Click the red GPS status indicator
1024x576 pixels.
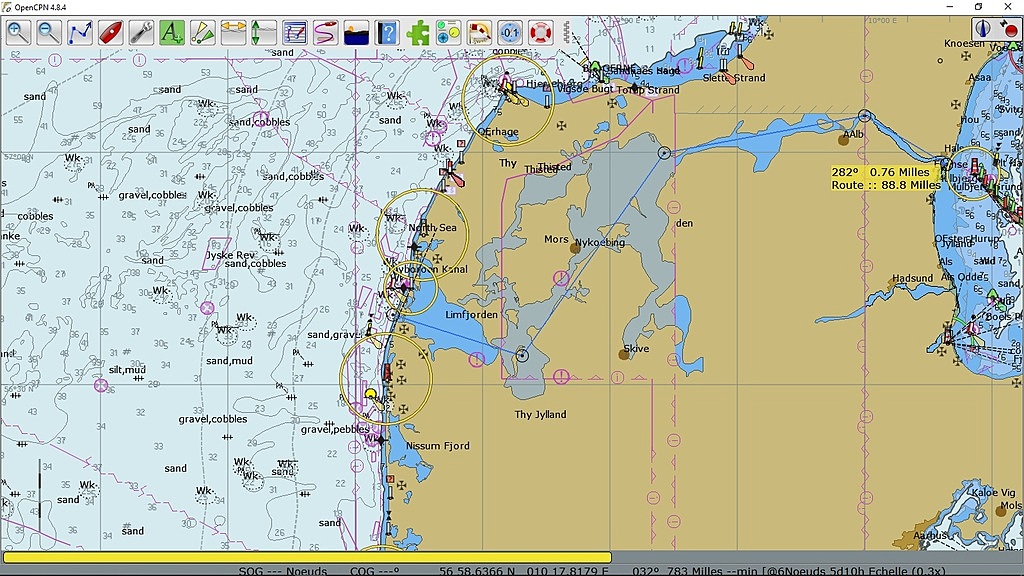pos(1009,29)
